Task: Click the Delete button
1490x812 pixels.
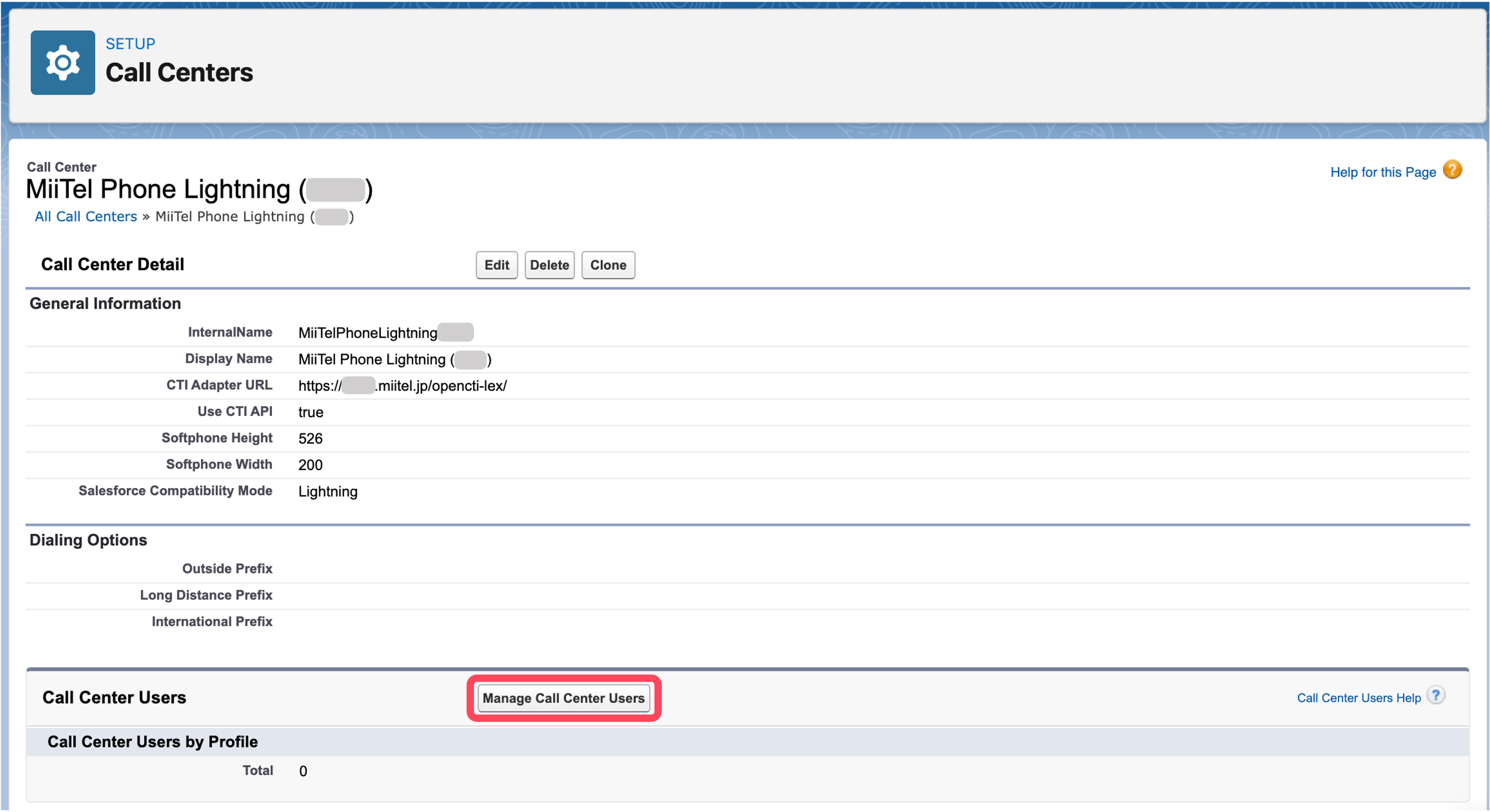Action: click(549, 265)
